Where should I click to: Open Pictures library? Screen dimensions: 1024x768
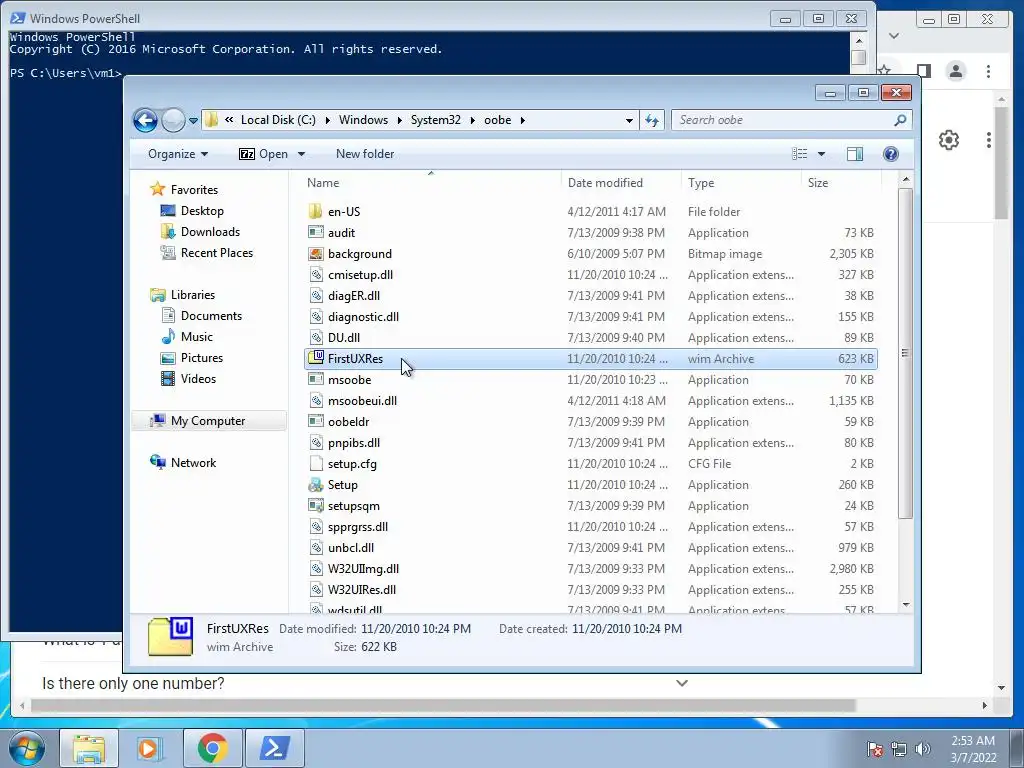click(202, 358)
